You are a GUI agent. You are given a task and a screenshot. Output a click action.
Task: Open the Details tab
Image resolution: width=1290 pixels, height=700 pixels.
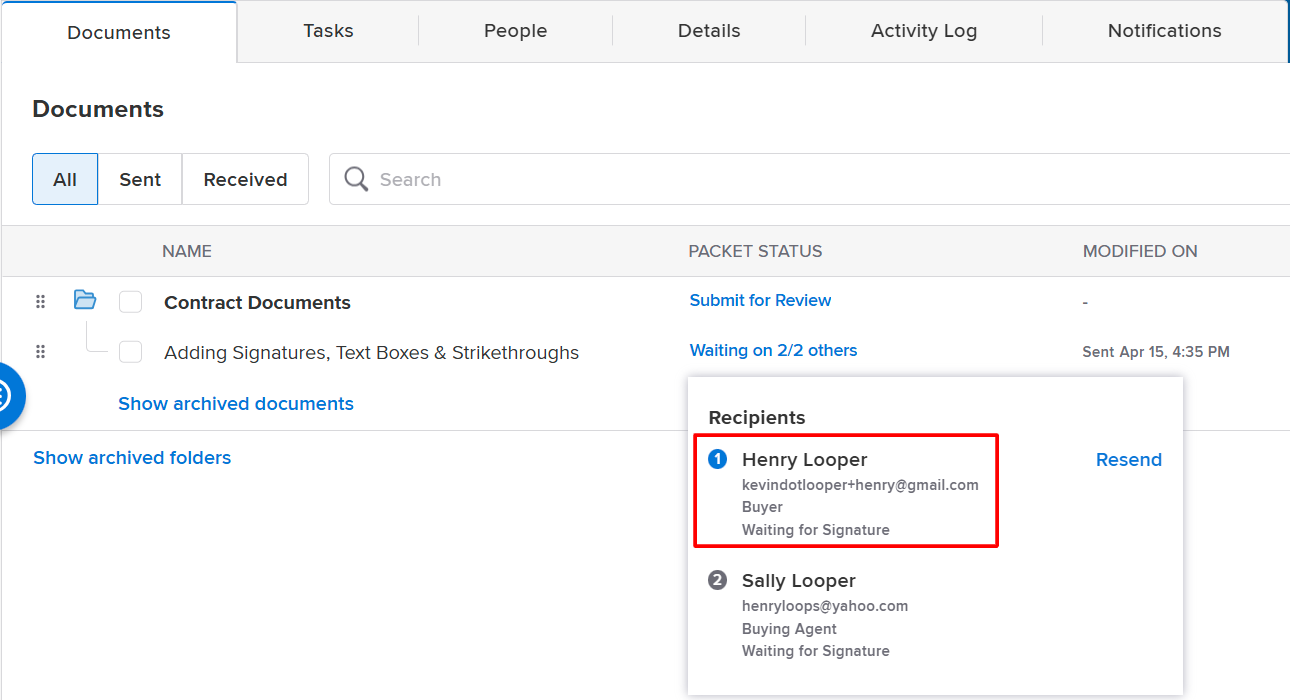709,31
